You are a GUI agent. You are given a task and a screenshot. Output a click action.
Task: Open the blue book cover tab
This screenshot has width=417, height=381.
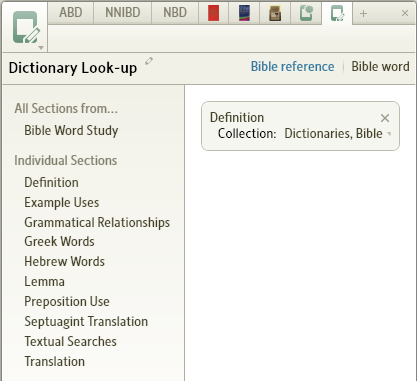pyautogui.click(x=244, y=13)
